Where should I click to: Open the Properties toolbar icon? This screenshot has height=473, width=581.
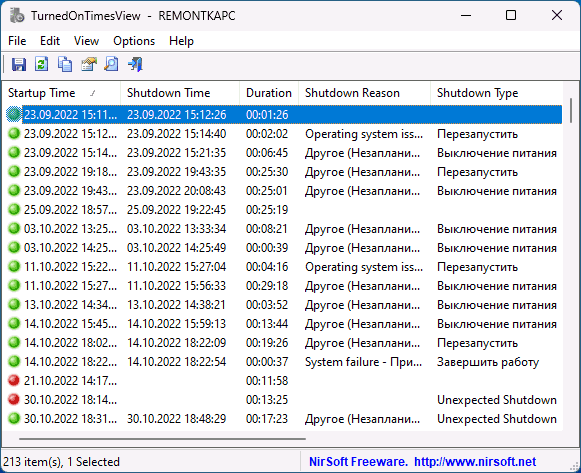click(89, 64)
